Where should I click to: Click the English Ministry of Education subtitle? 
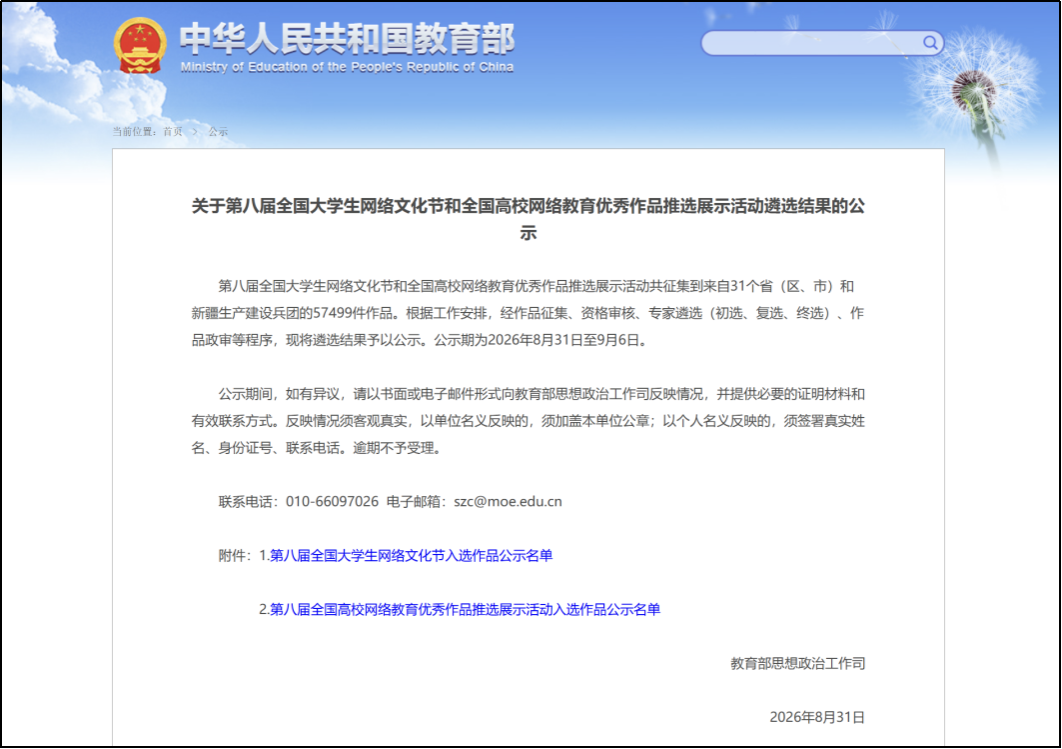pyautogui.click(x=347, y=67)
